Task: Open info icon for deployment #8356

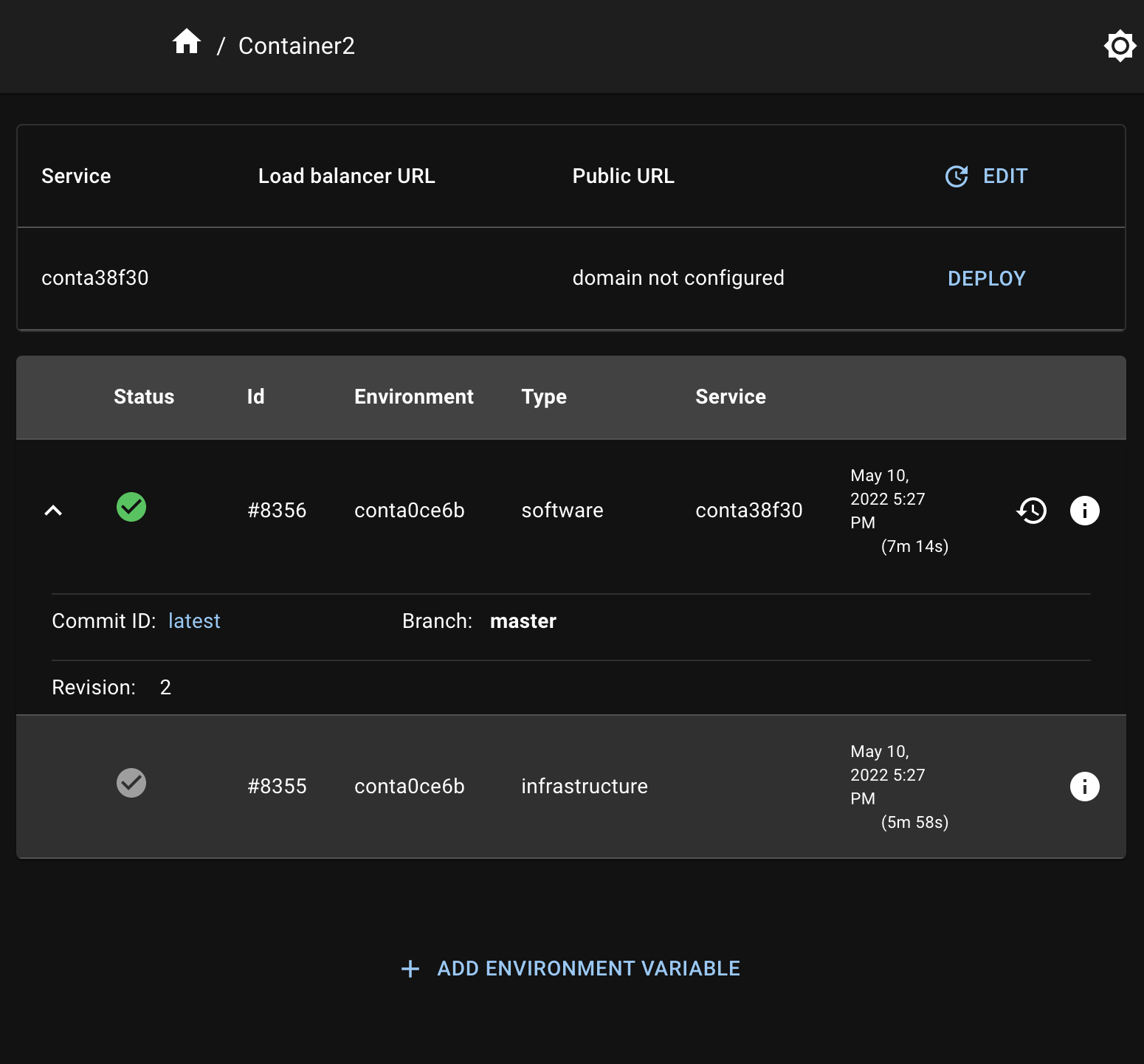Action: click(1084, 511)
